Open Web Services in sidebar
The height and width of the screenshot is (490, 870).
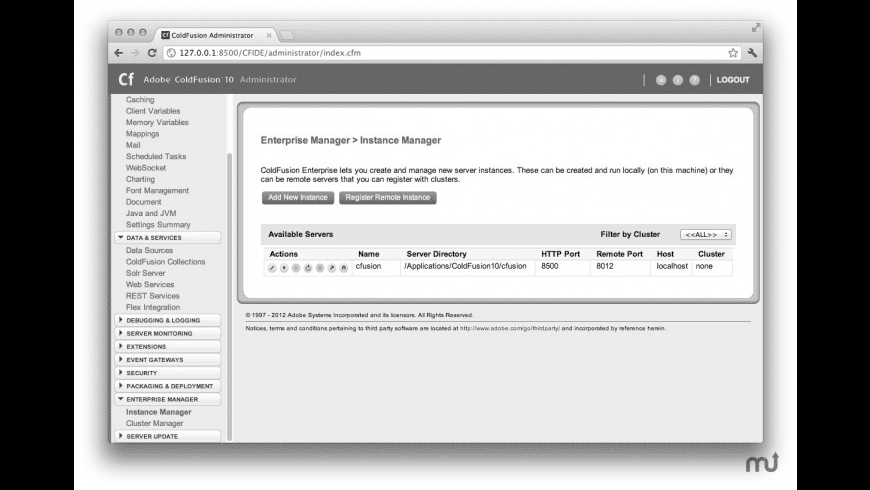pyautogui.click(x=150, y=285)
